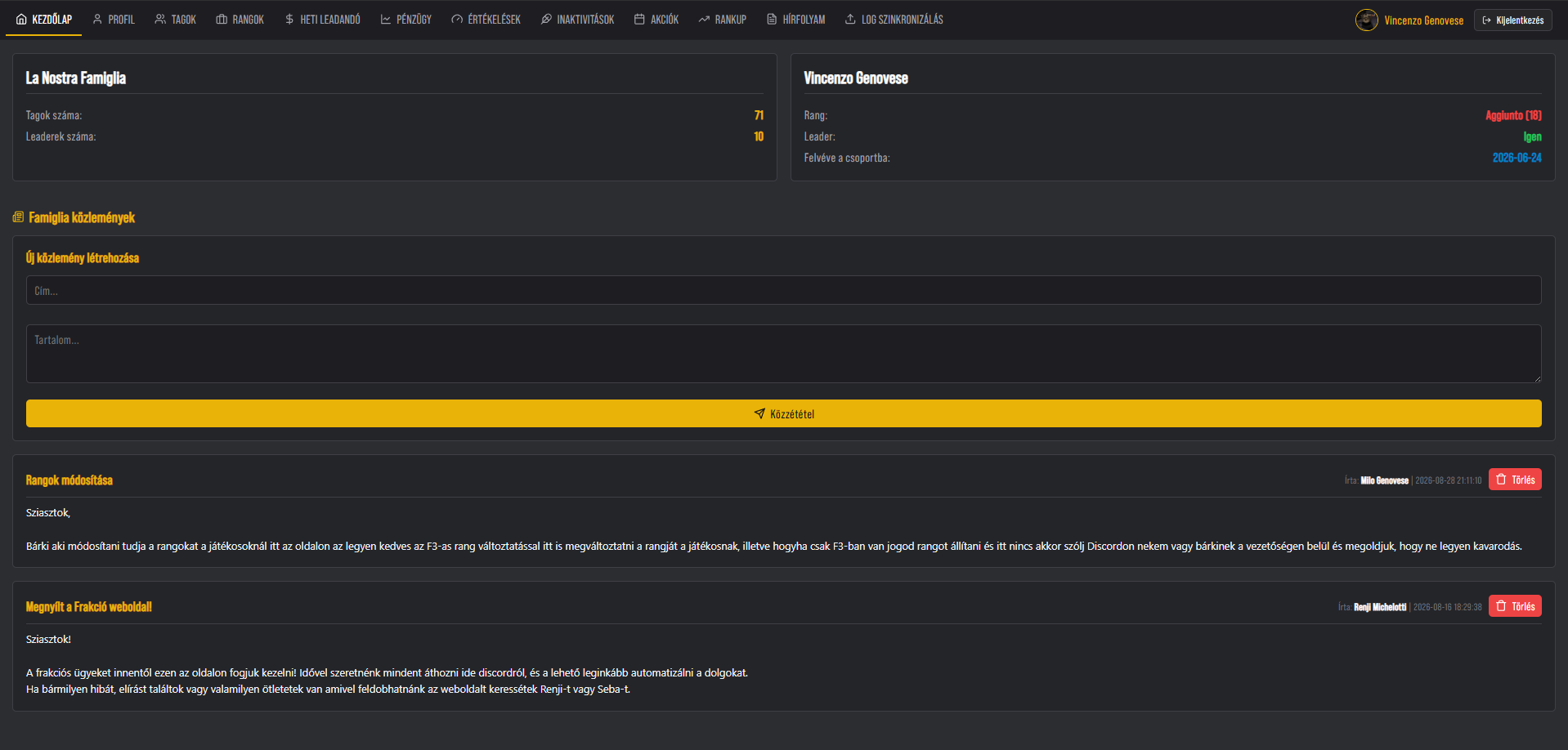Delete the Rangok módosítása announcement

pos(1515,480)
